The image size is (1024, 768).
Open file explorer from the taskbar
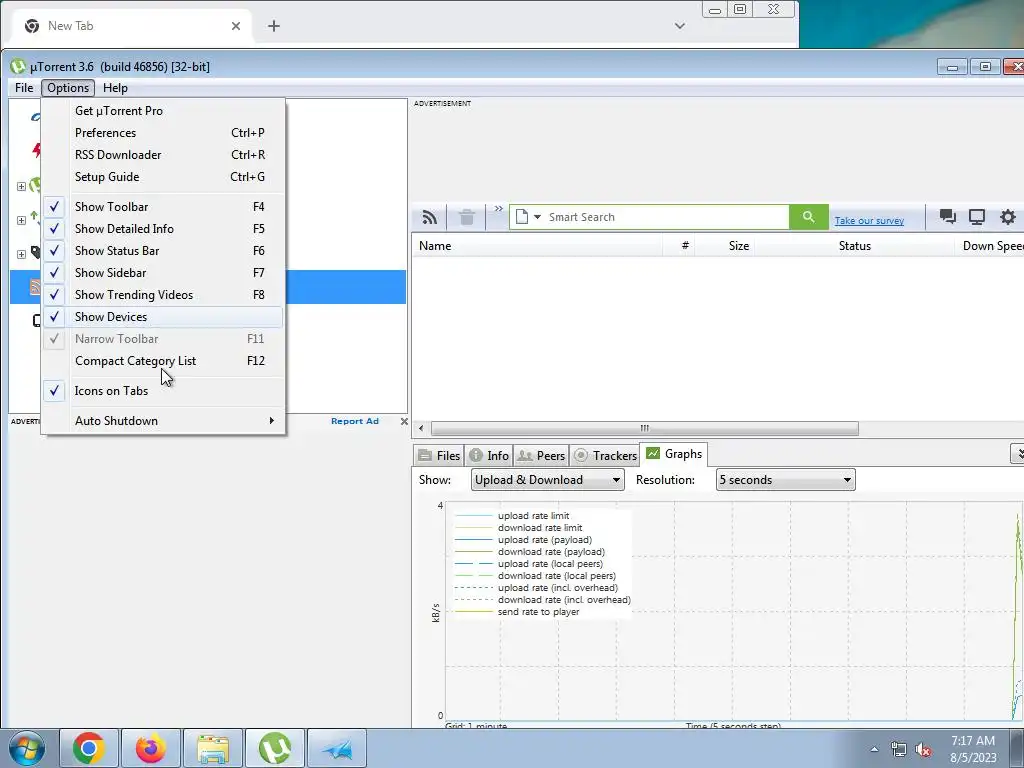[213, 748]
